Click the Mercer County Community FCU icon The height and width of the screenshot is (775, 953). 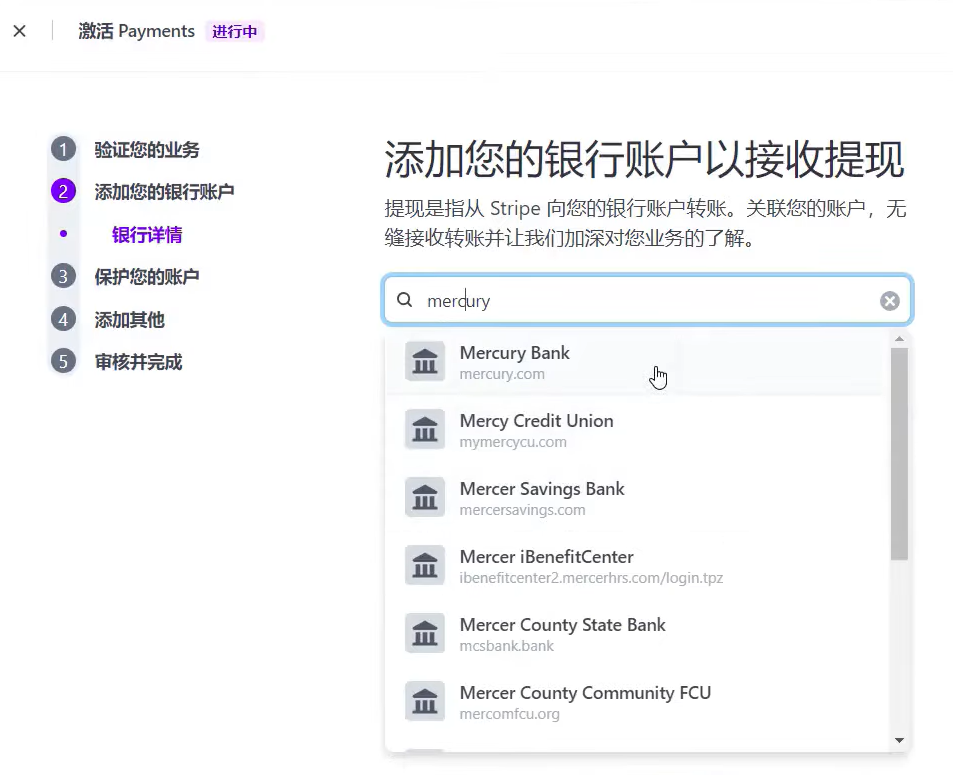click(425, 702)
